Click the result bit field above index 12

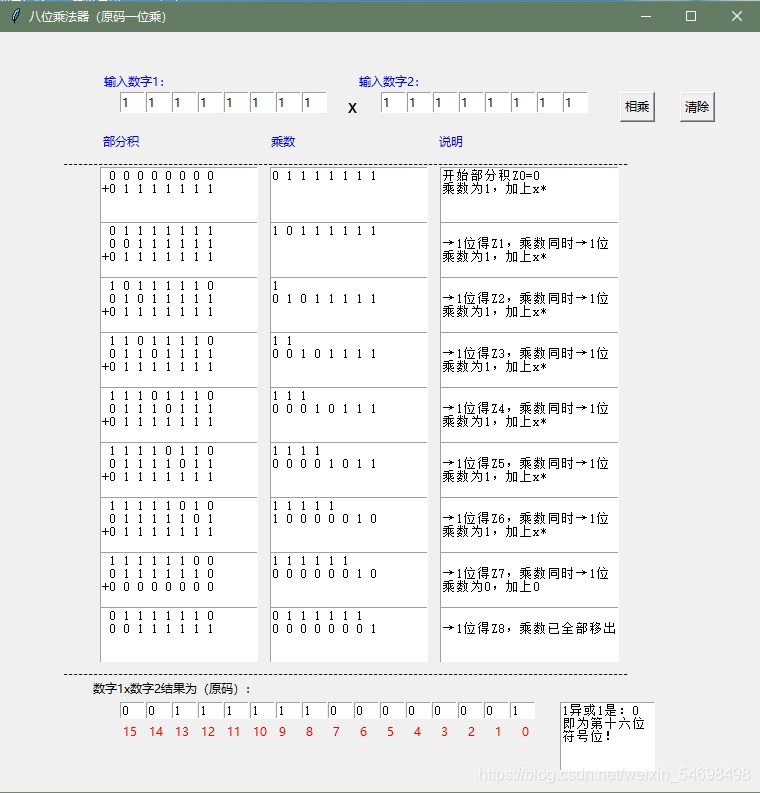tap(210, 711)
